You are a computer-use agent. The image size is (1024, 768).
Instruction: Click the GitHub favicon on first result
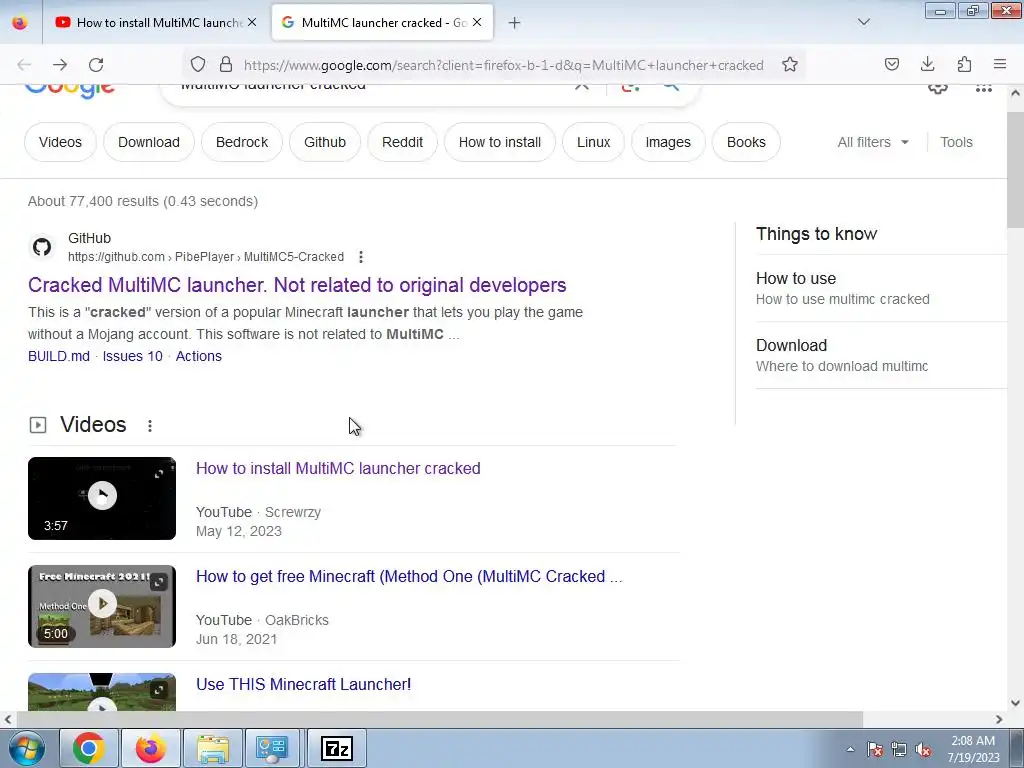point(42,247)
